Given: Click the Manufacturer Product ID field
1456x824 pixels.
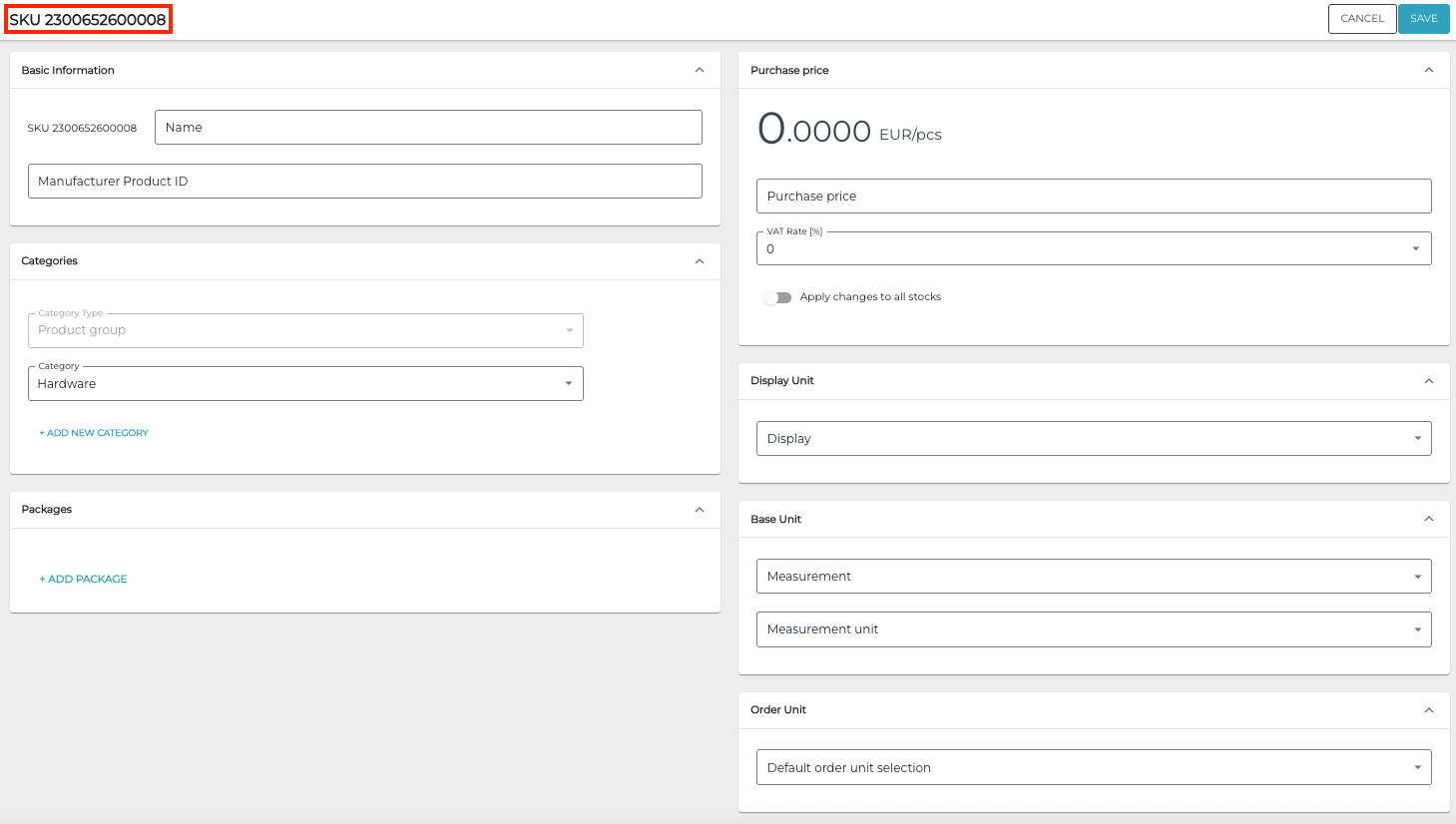Looking at the screenshot, I should (364, 182).
